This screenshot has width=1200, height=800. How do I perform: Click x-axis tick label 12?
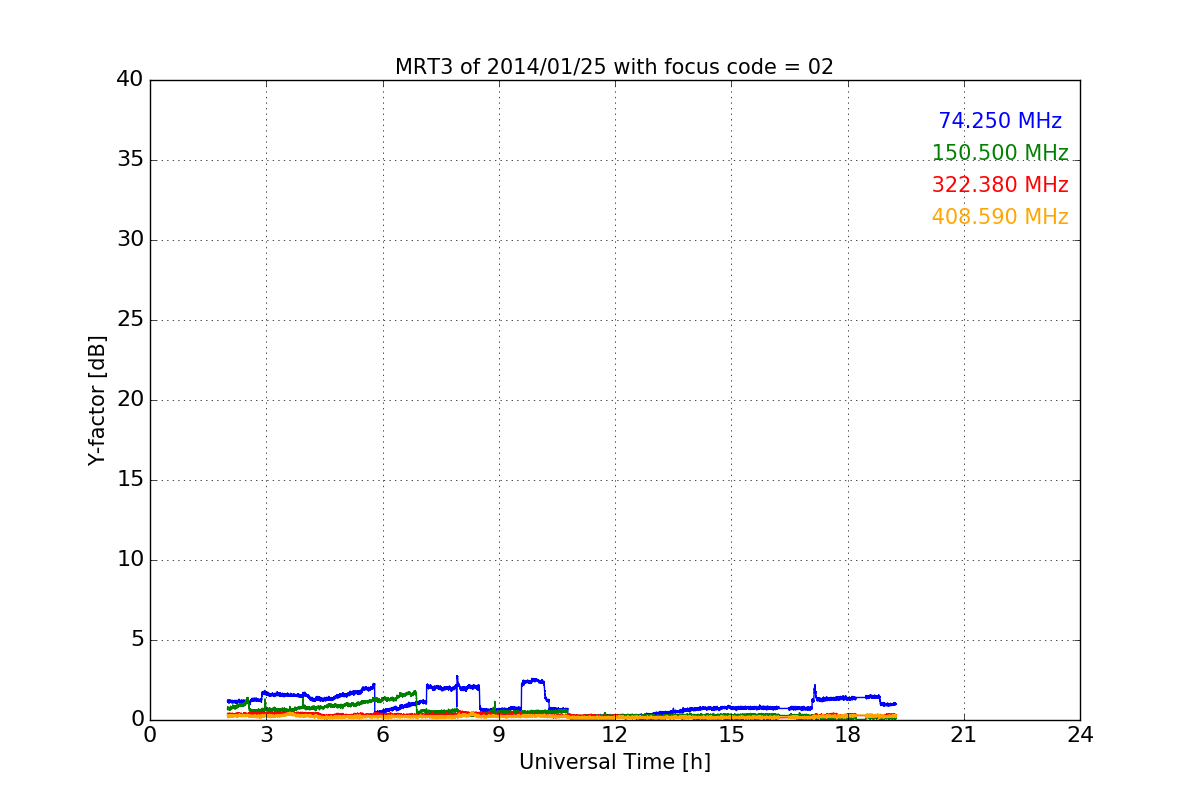(x=615, y=735)
